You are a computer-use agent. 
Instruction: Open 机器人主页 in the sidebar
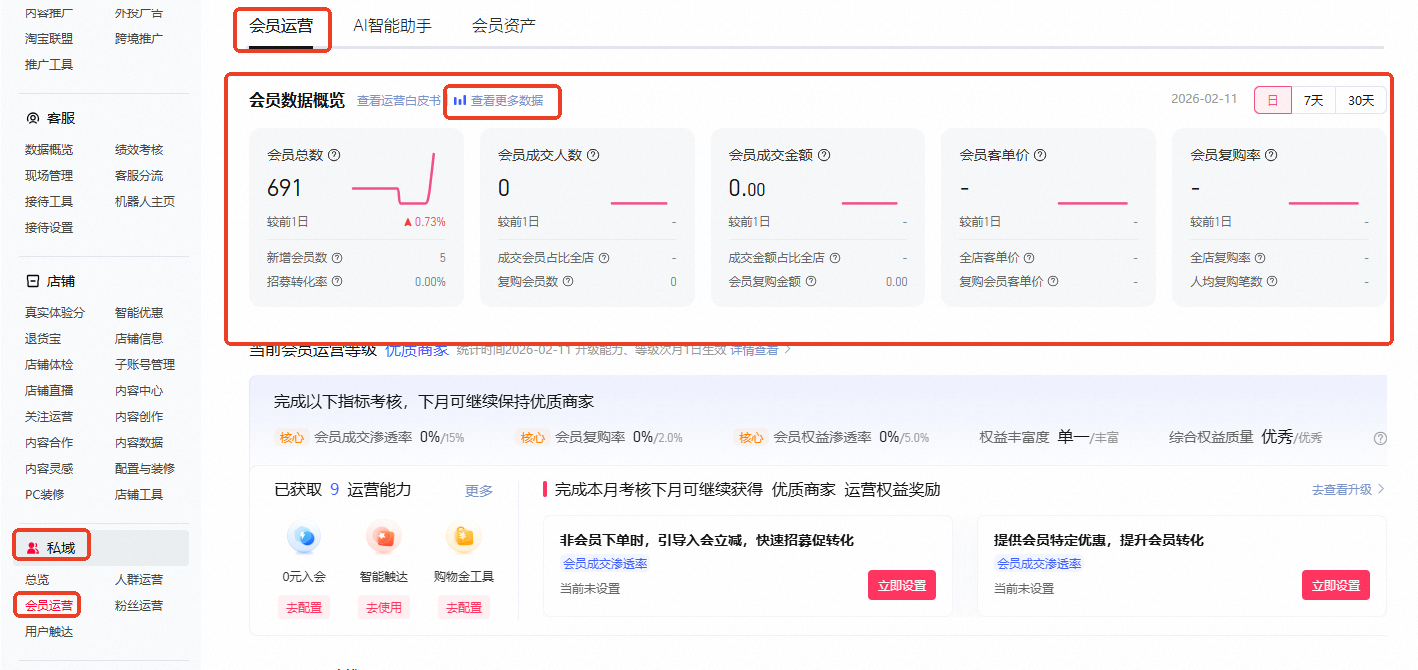pos(145,202)
